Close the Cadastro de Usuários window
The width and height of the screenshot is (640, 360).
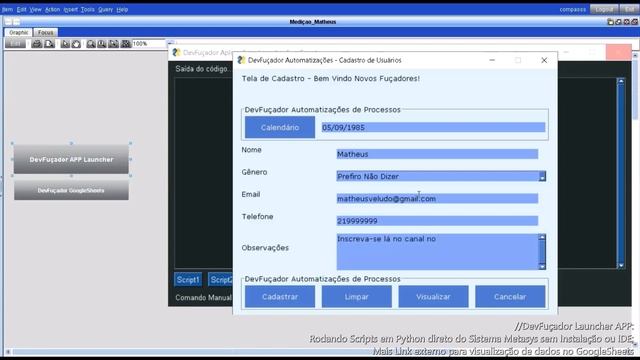(x=544, y=60)
